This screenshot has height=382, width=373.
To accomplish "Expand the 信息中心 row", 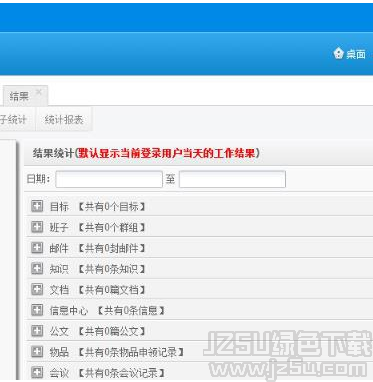I will [37, 310].
